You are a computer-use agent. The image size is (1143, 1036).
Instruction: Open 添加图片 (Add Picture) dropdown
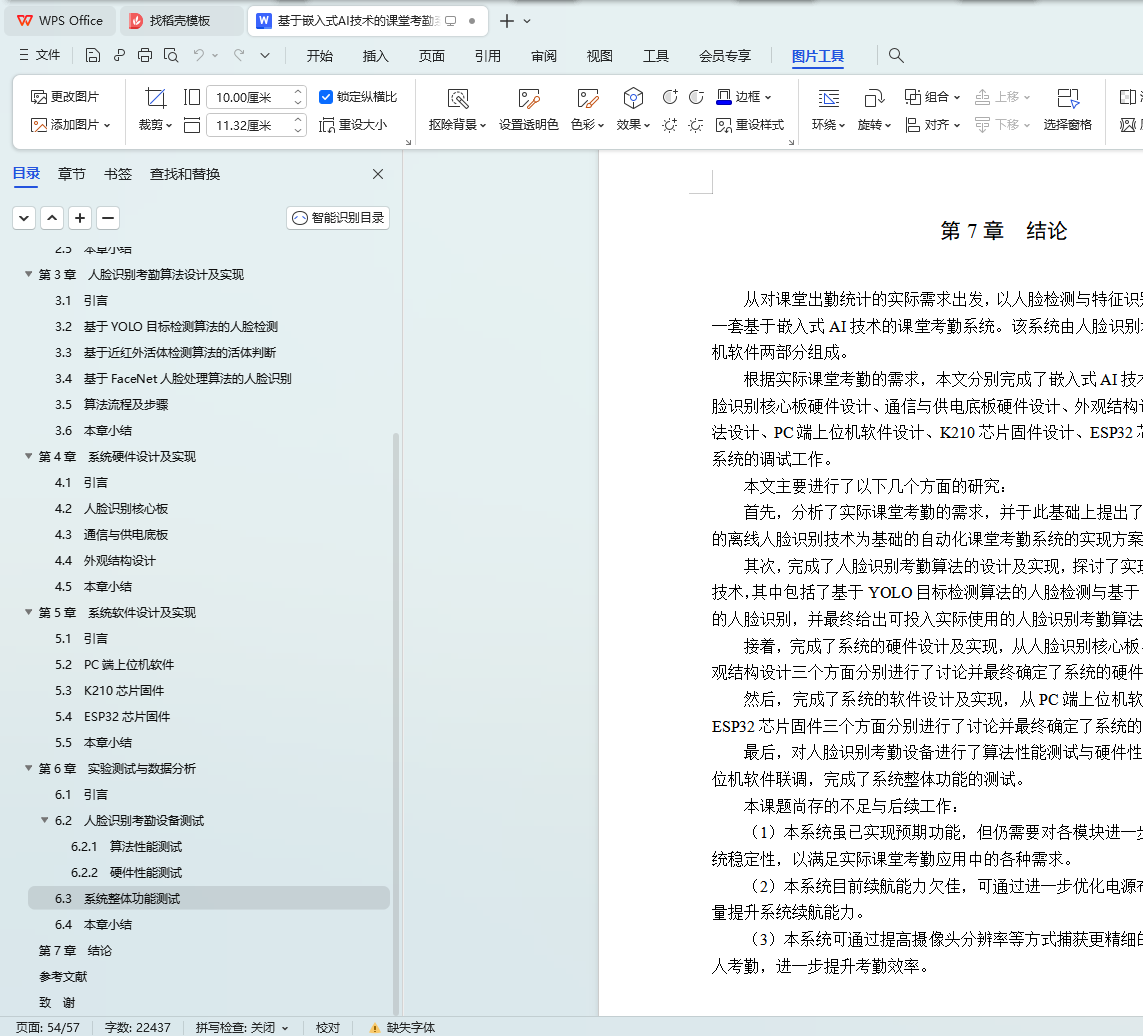pos(70,125)
